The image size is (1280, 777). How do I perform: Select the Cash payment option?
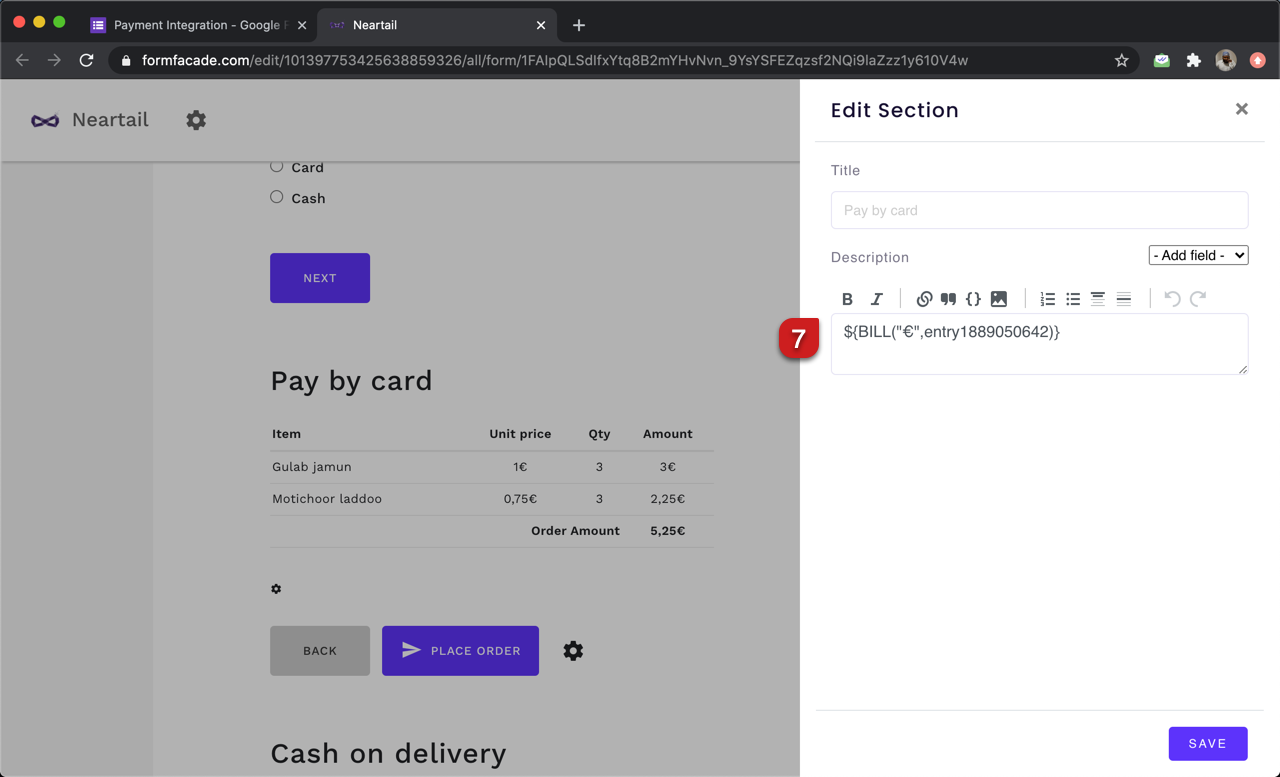tap(277, 197)
